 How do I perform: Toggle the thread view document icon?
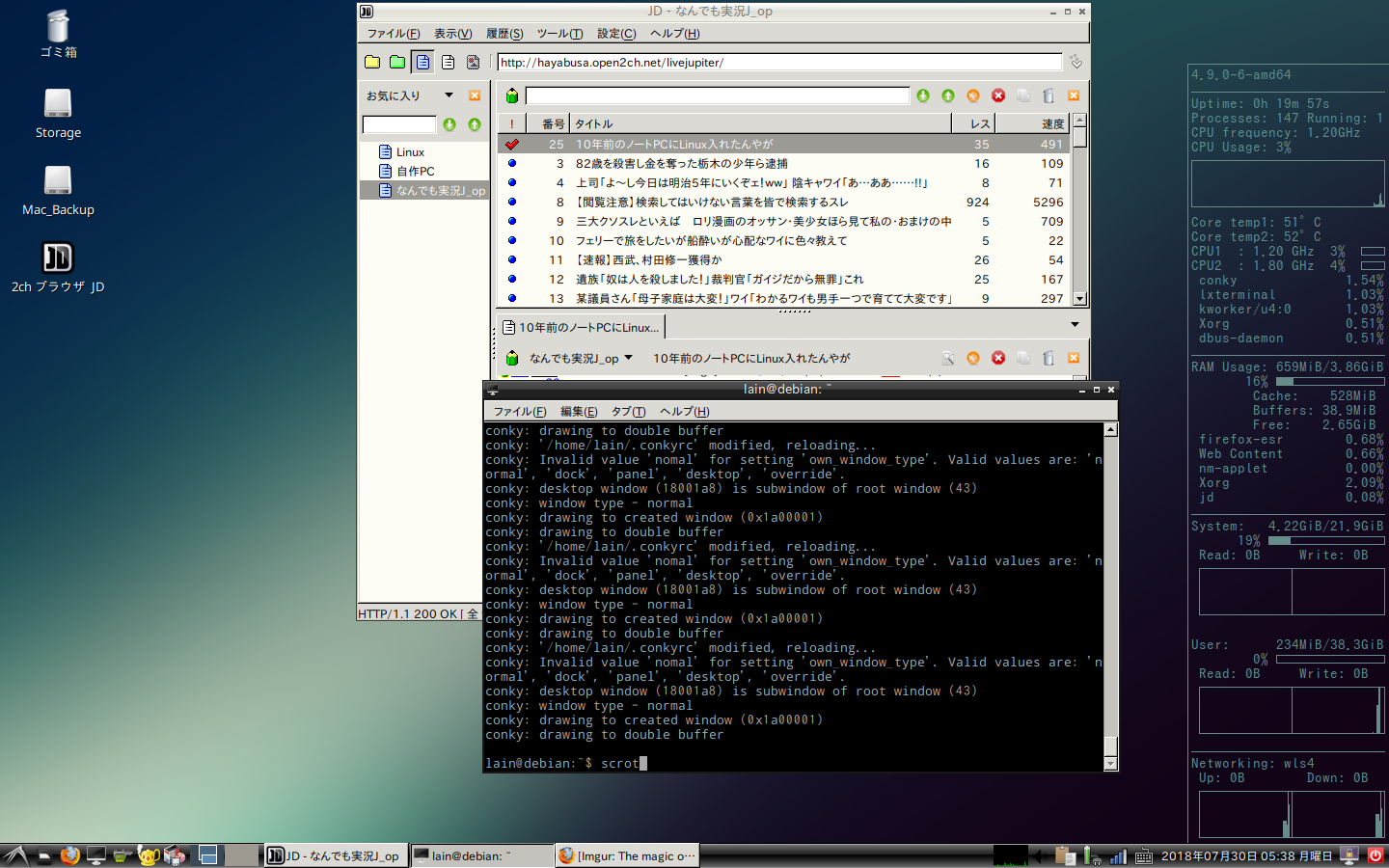pyautogui.click(x=448, y=63)
